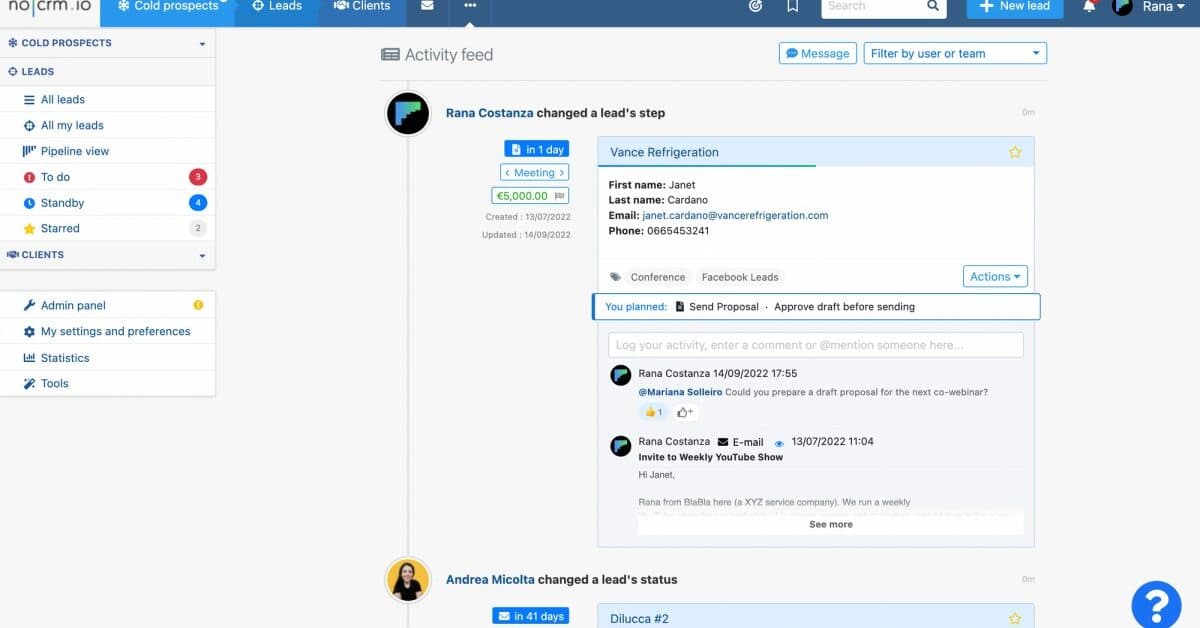Click the goals target icon in navbar

pyautogui.click(x=756, y=7)
